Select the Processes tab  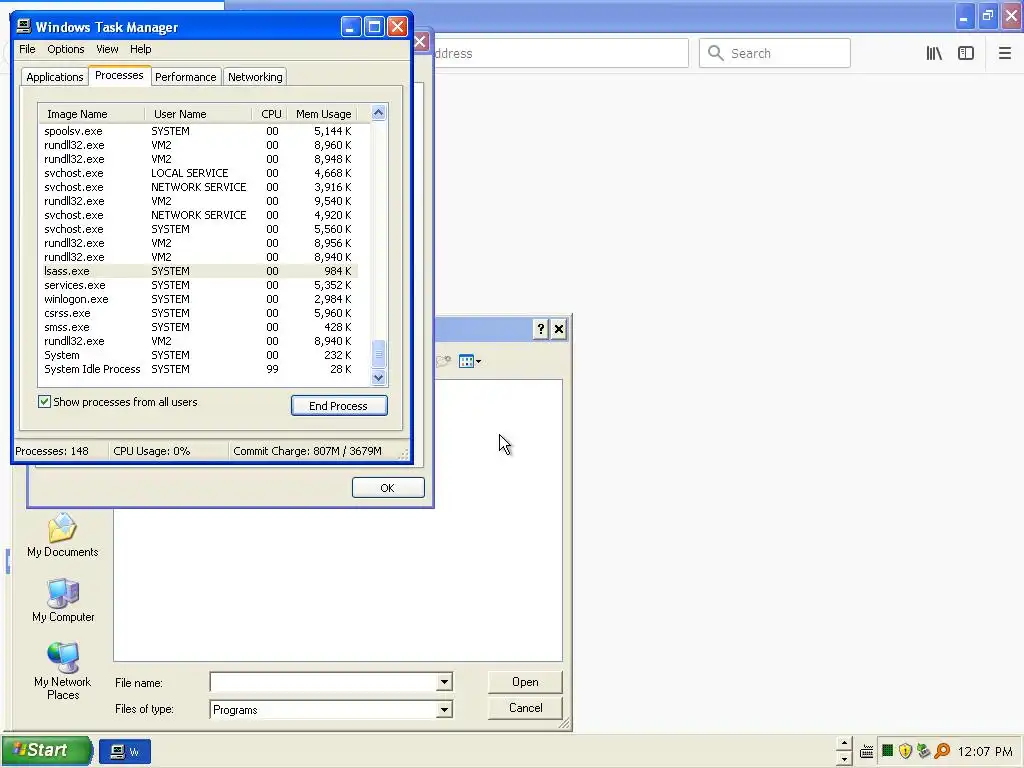pyautogui.click(x=119, y=75)
